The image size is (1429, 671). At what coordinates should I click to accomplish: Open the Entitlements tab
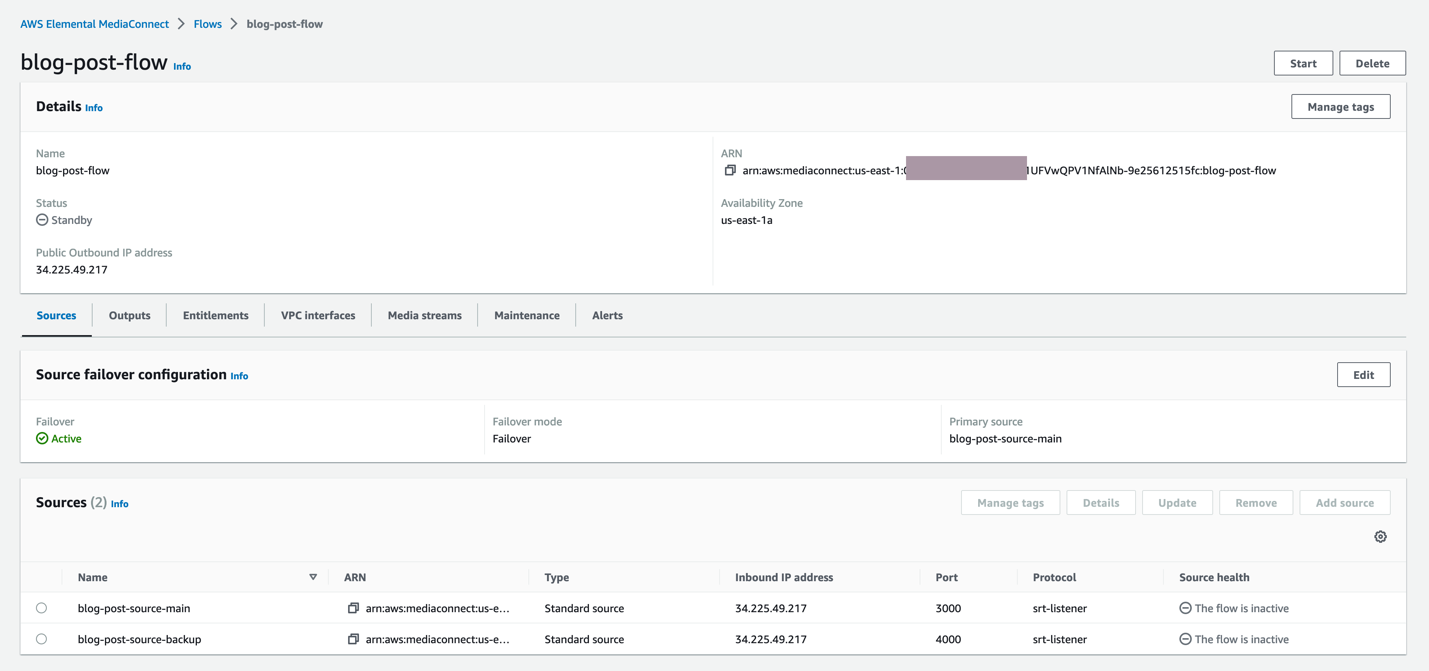(x=216, y=315)
